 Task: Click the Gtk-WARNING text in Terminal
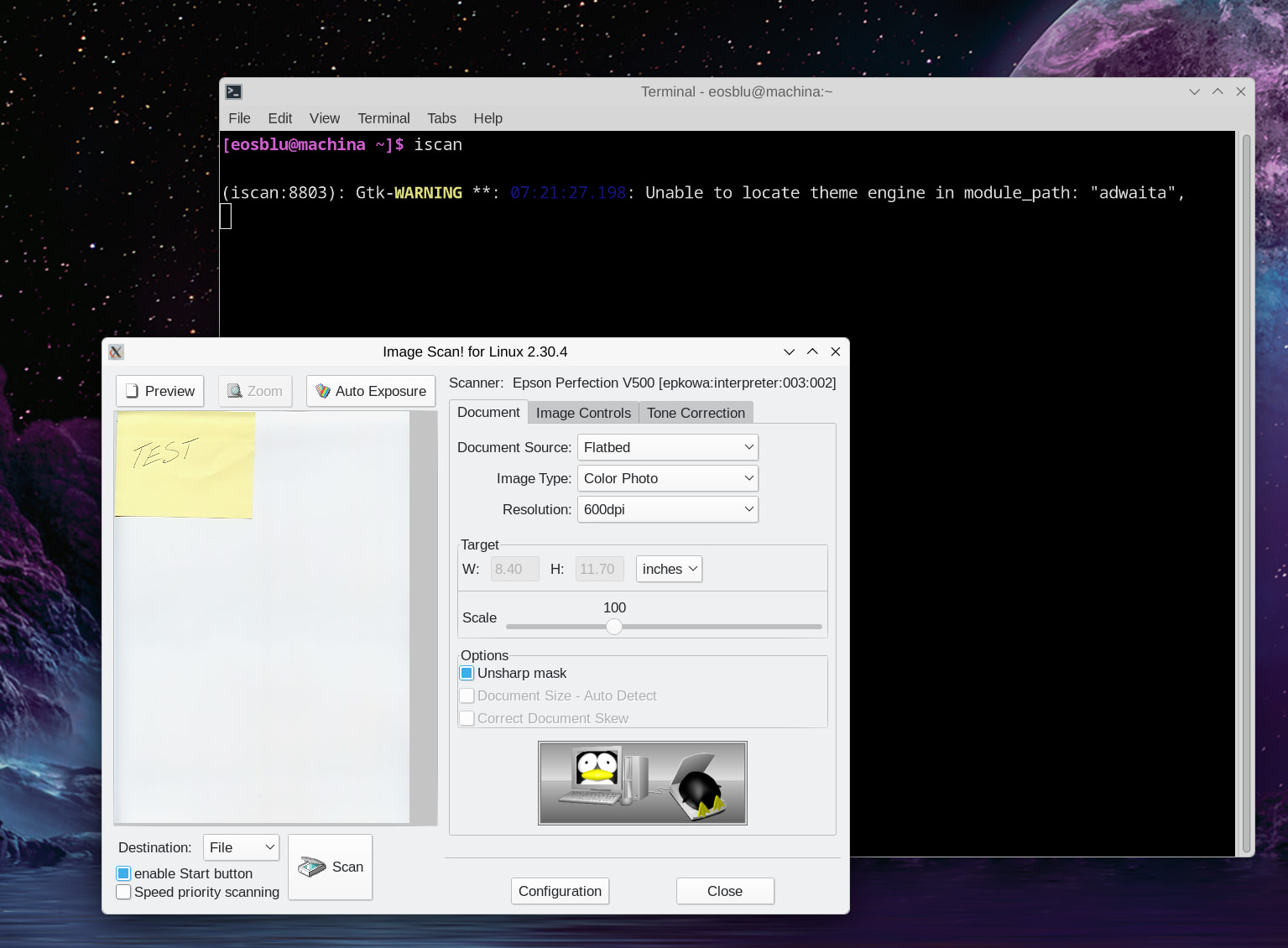tap(409, 193)
